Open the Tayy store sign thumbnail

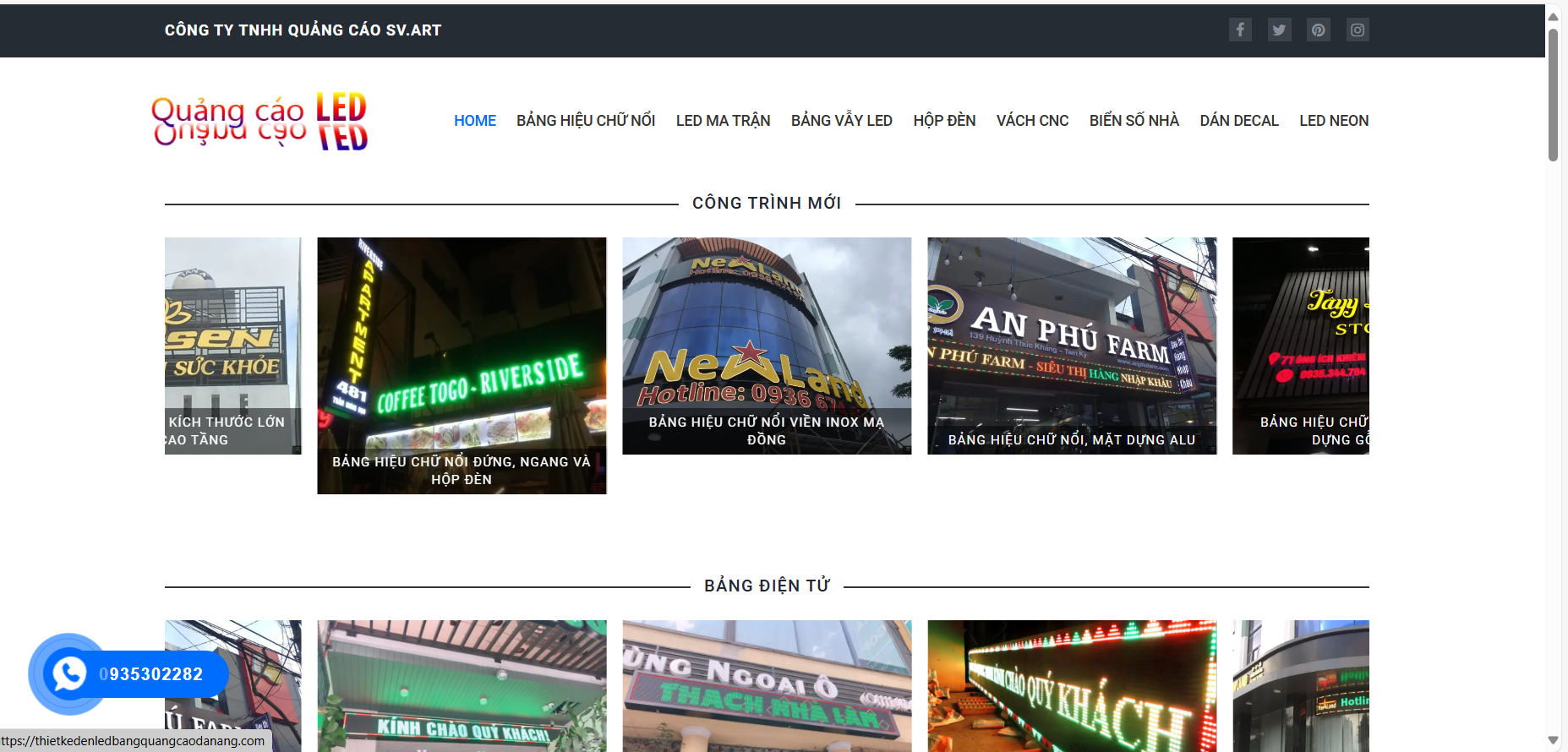(x=1301, y=346)
